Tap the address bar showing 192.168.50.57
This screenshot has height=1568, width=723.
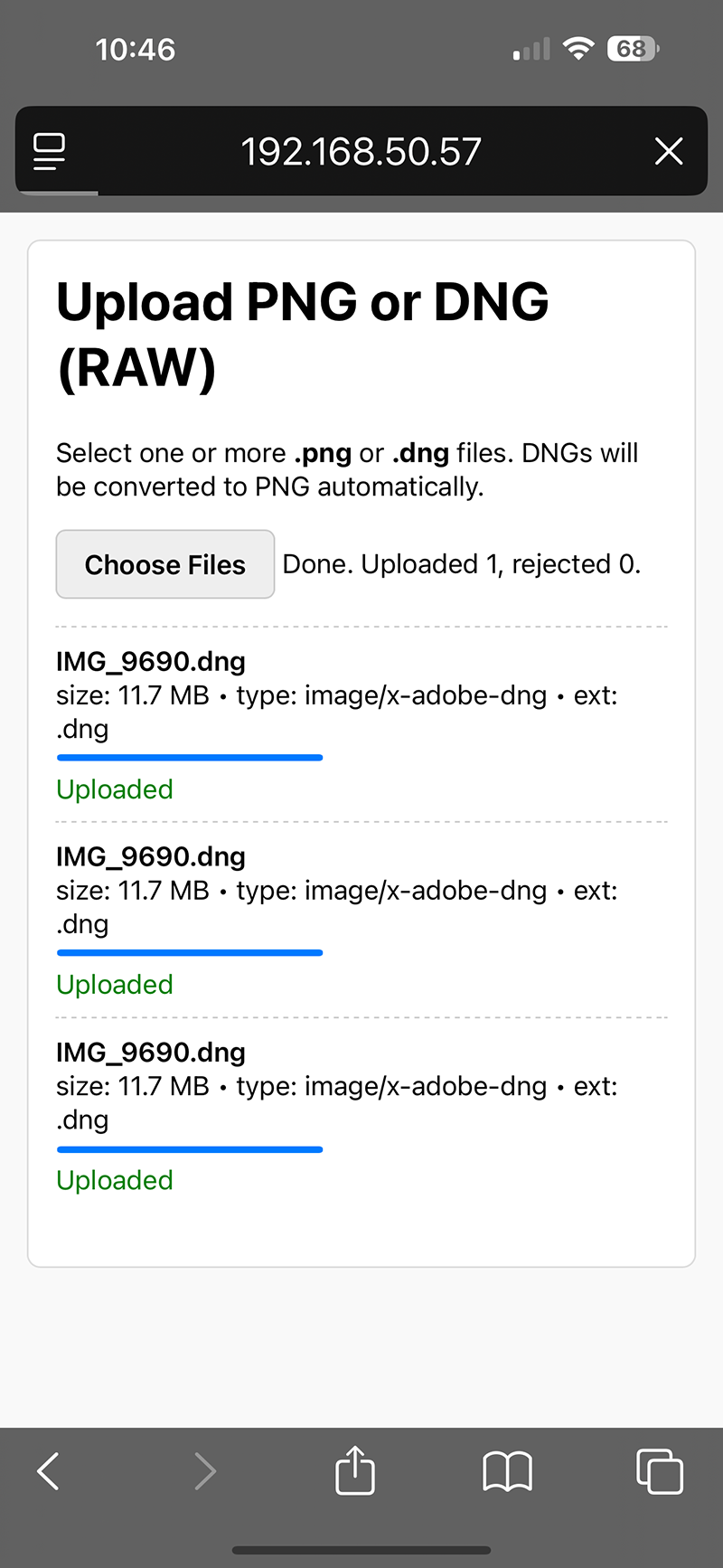(x=361, y=151)
